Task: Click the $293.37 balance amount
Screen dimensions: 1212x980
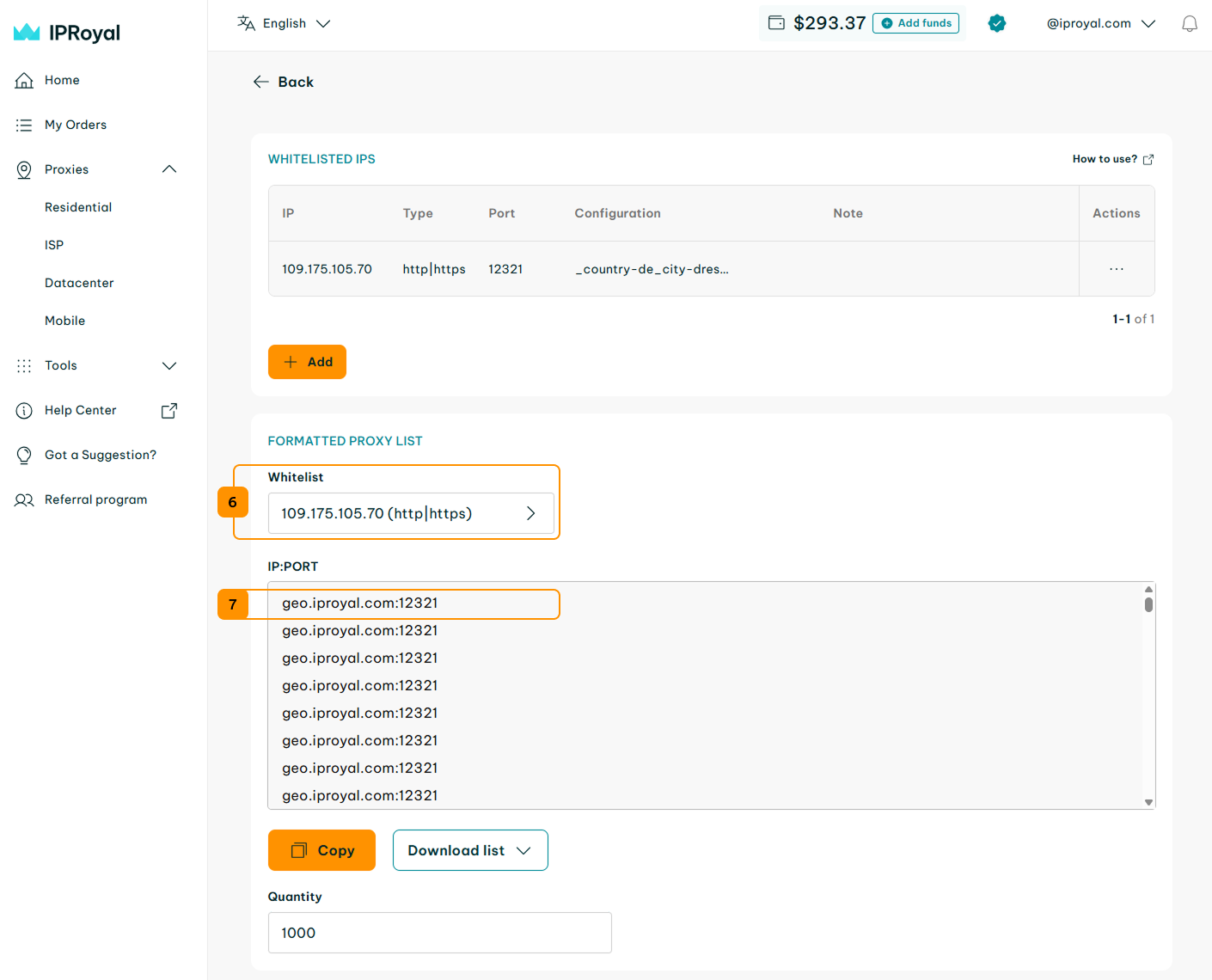Action: [829, 23]
